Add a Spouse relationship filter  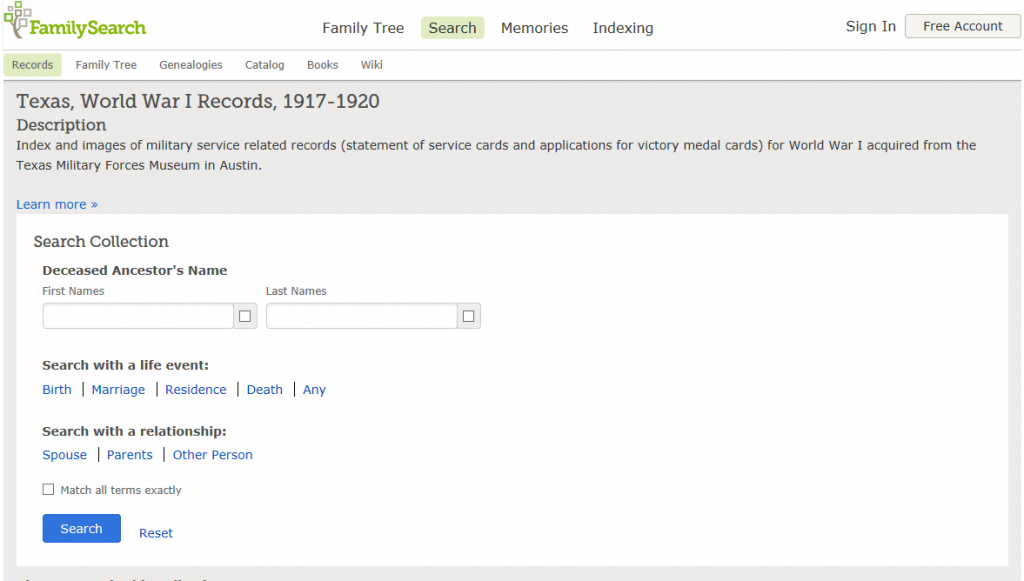pos(65,455)
